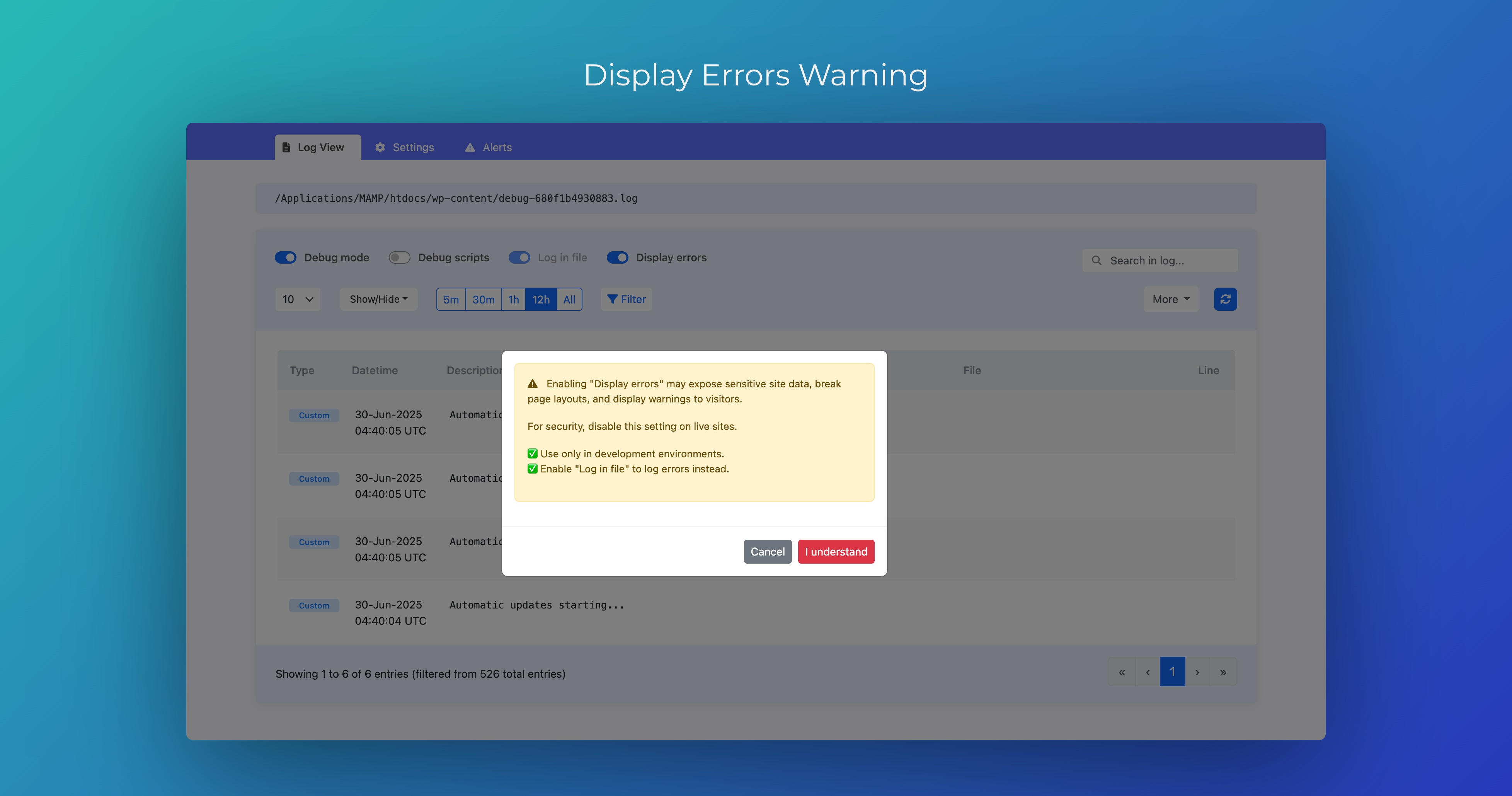Go to last page of pagination

pos(1223,672)
